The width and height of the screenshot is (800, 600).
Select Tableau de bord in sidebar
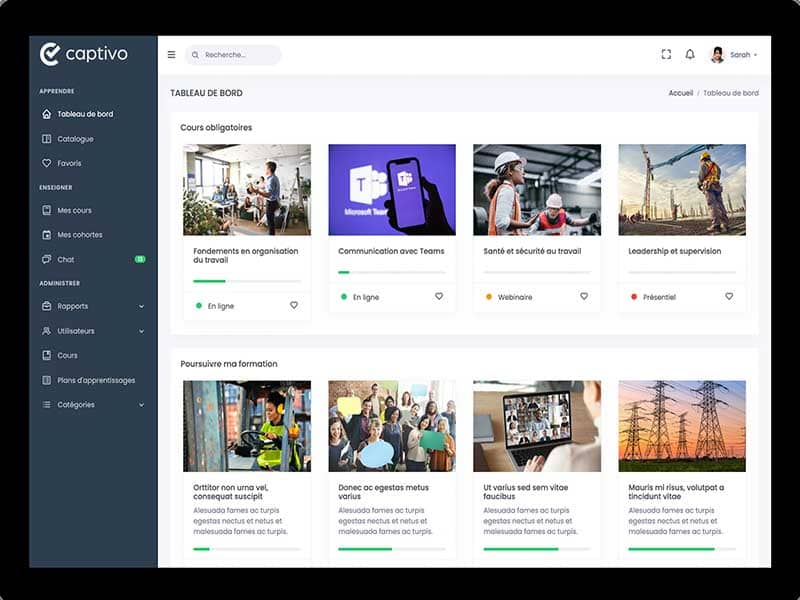85,114
